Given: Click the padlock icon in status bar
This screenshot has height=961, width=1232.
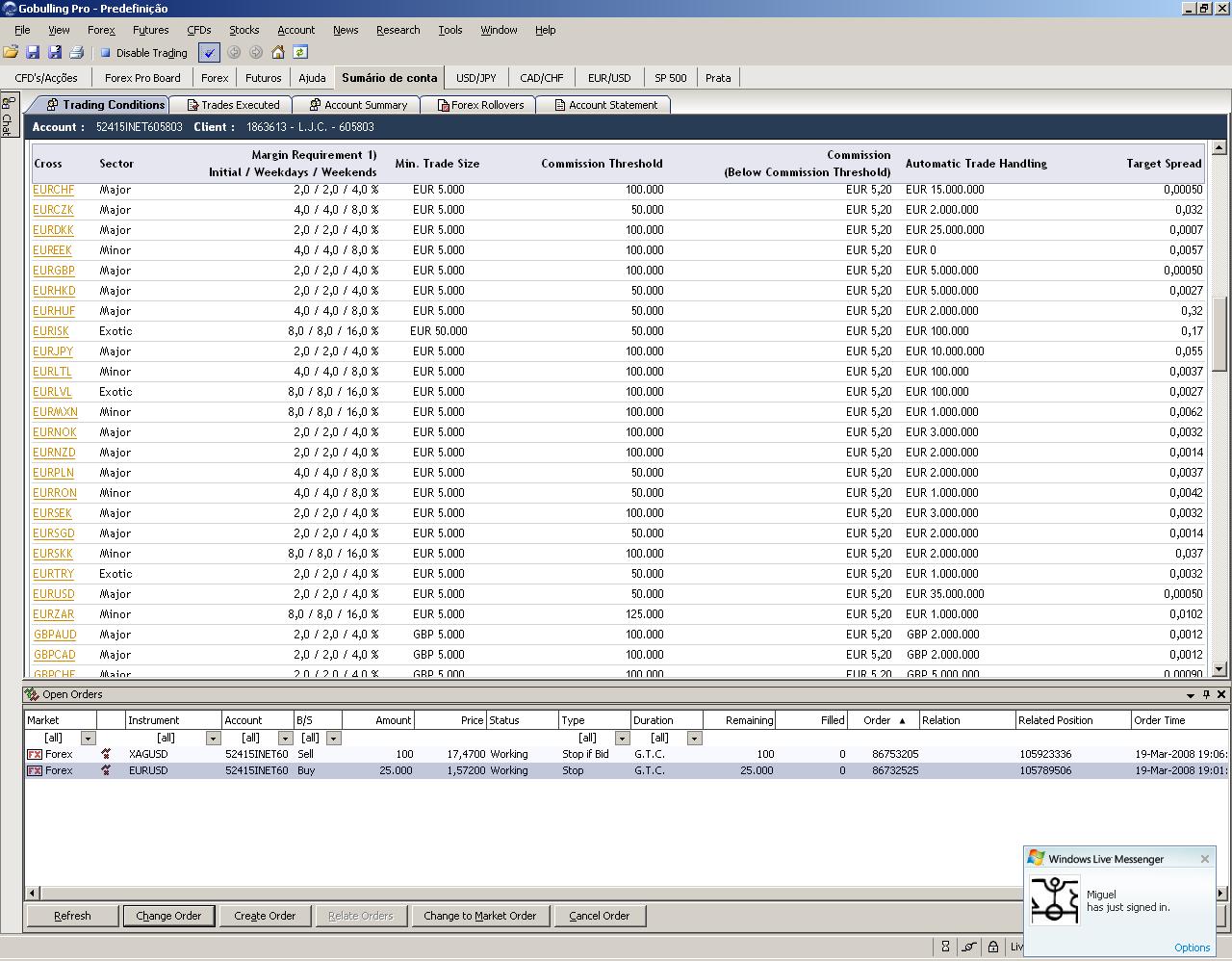Looking at the screenshot, I should (992, 947).
